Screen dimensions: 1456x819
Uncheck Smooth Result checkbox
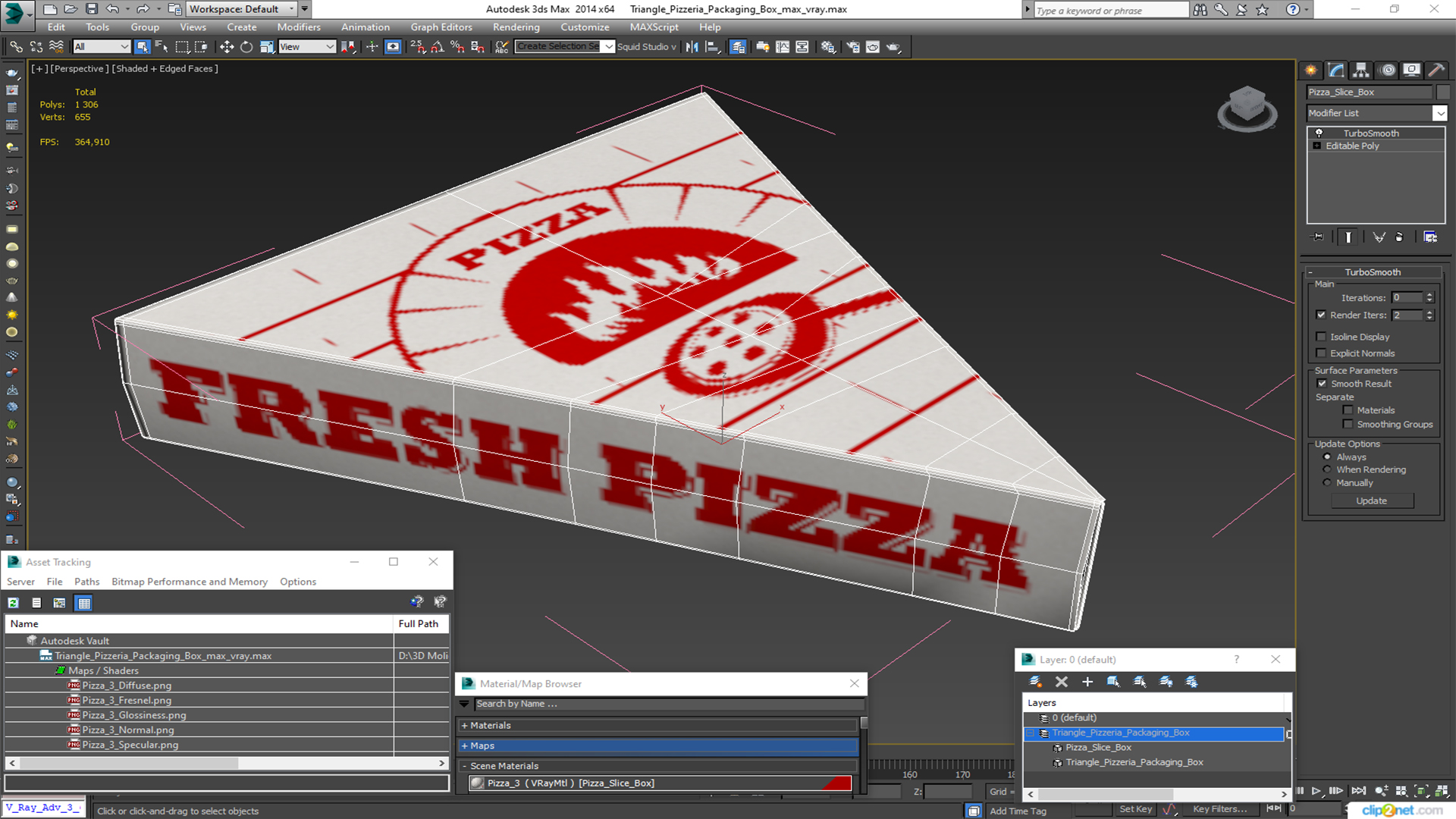(x=1322, y=384)
